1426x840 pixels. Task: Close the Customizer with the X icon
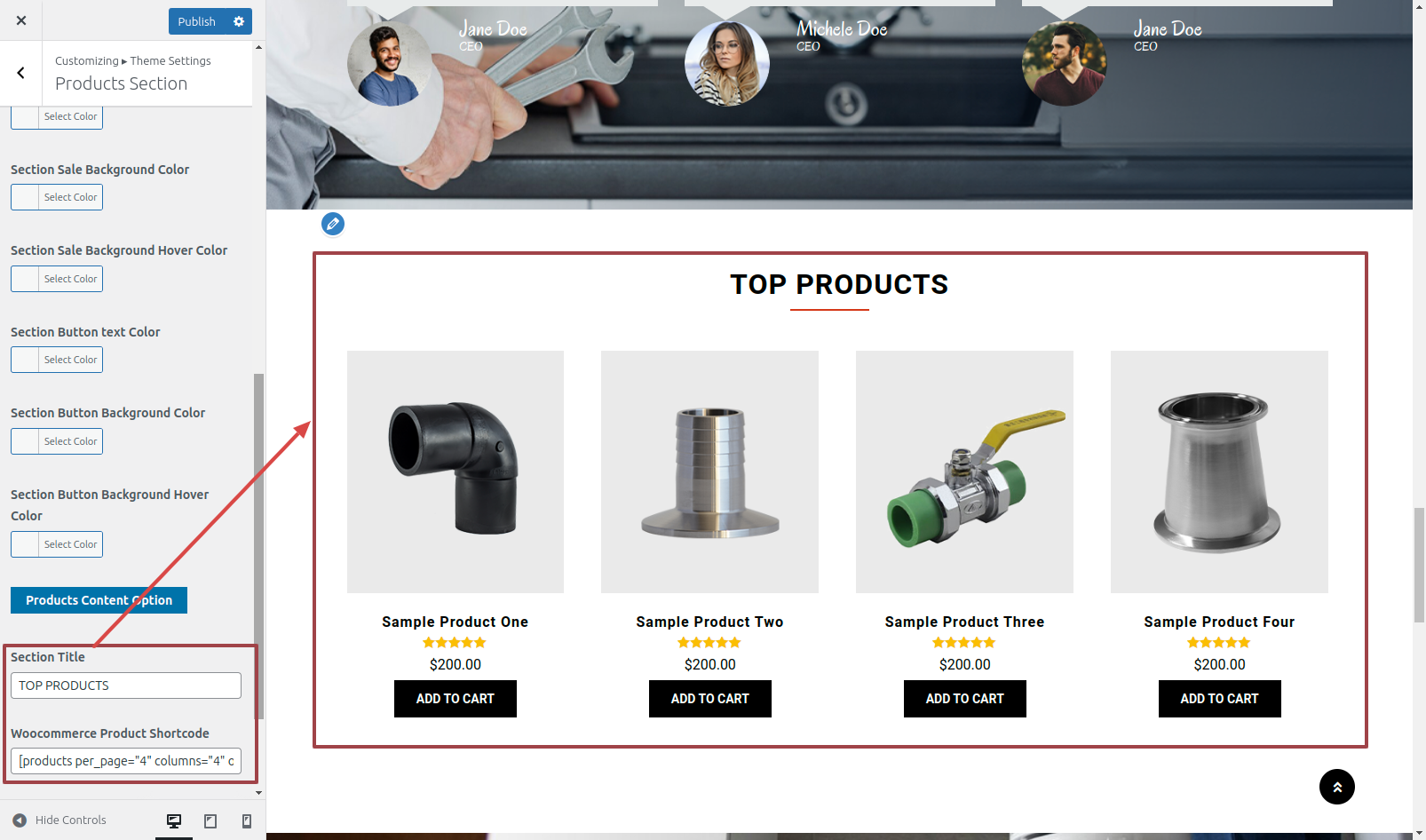click(x=21, y=20)
